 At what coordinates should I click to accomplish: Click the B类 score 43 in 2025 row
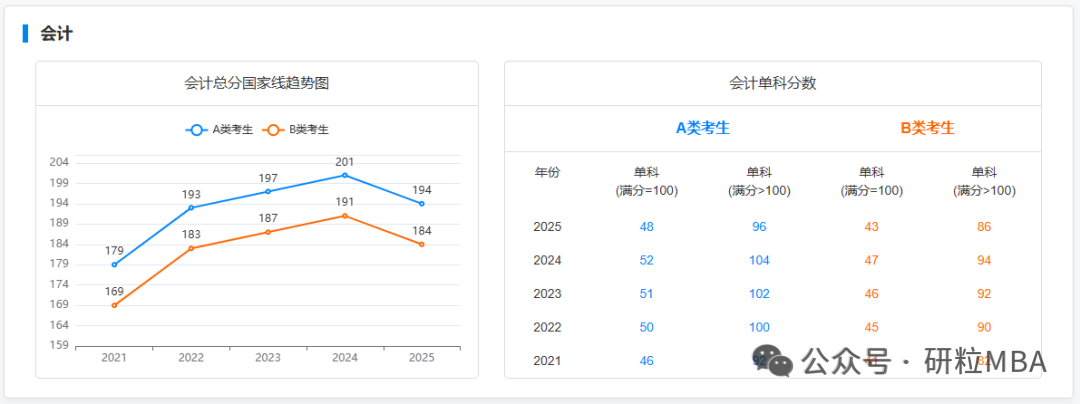(871, 227)
